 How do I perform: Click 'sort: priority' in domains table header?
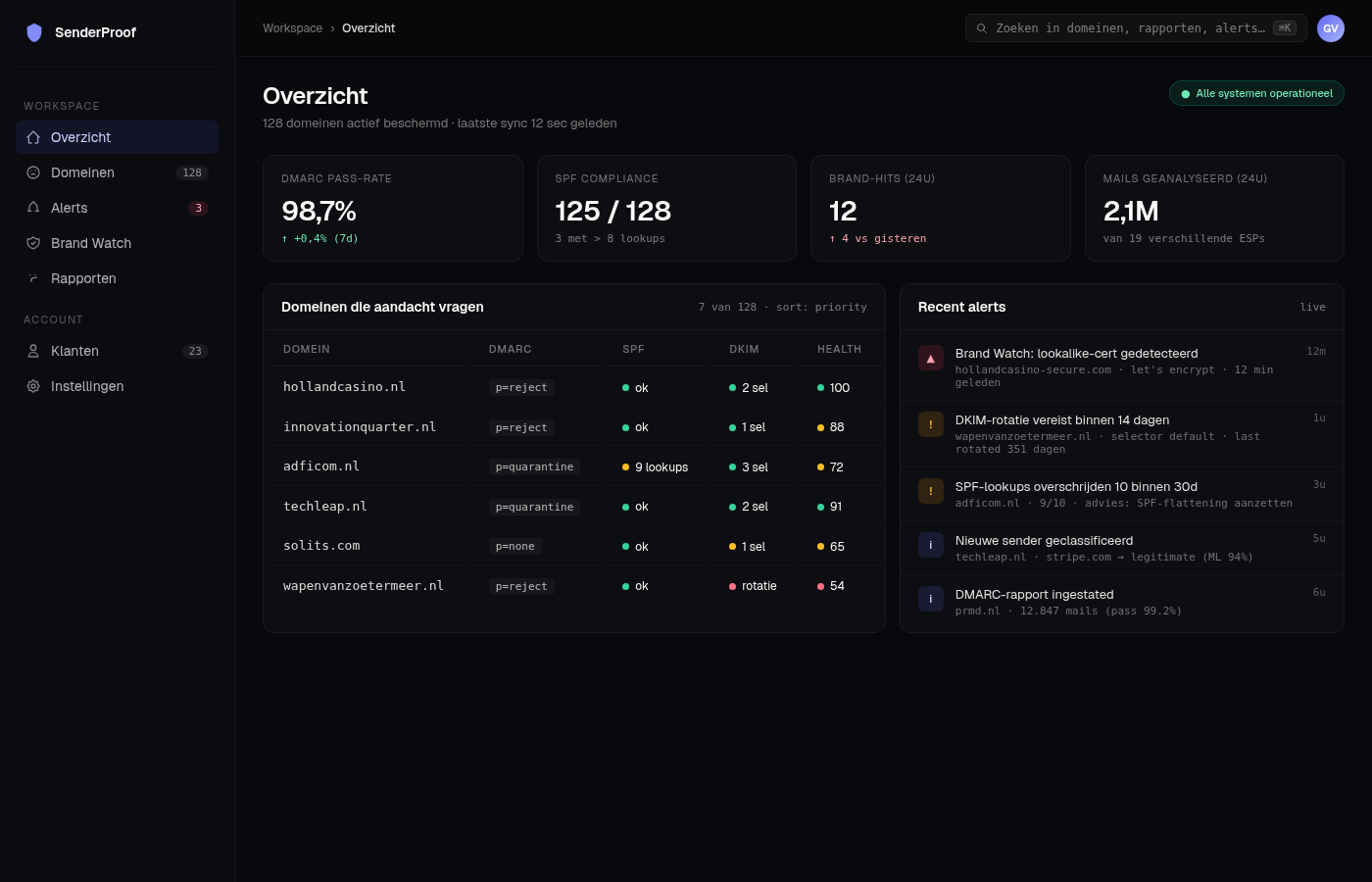821,307
